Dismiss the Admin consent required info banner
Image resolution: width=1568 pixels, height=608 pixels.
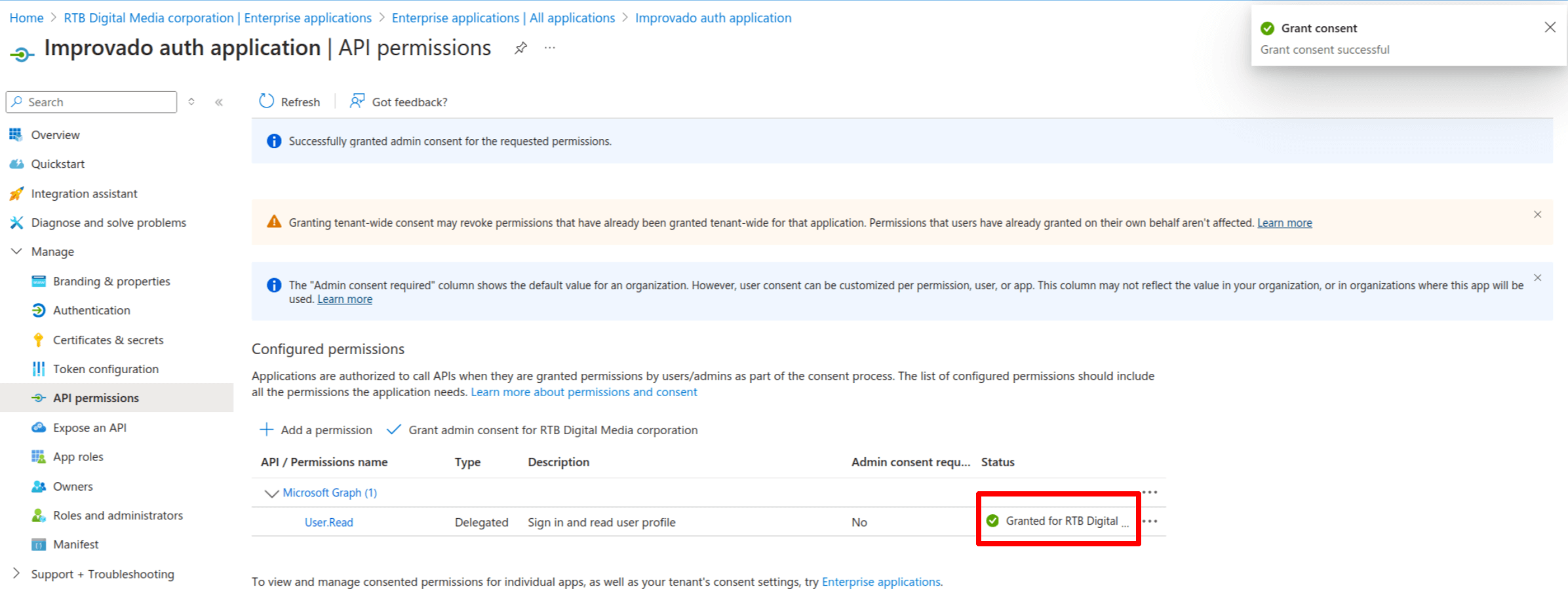(x=1537, y=277)
